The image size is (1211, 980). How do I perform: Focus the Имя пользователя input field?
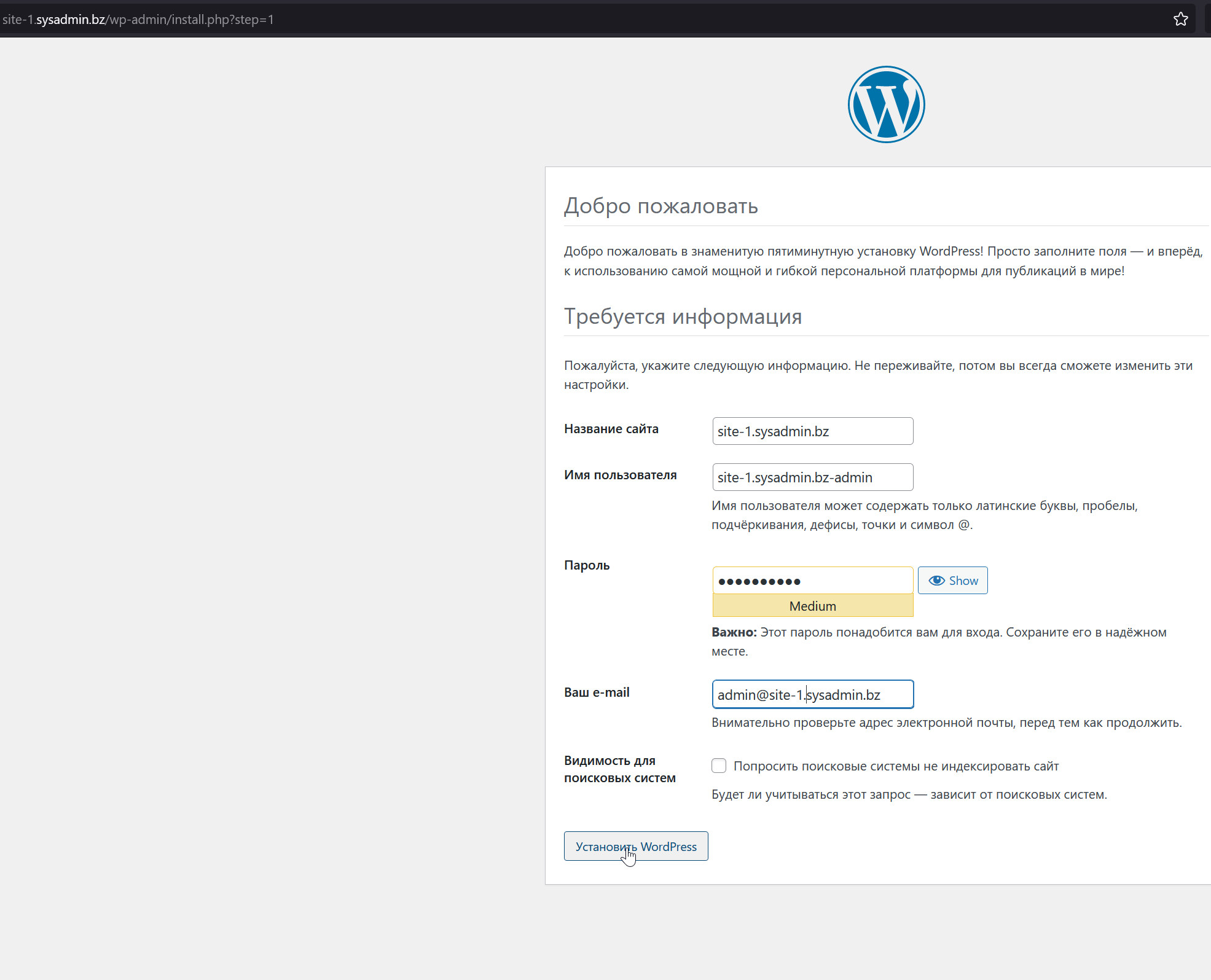[812, 477]
